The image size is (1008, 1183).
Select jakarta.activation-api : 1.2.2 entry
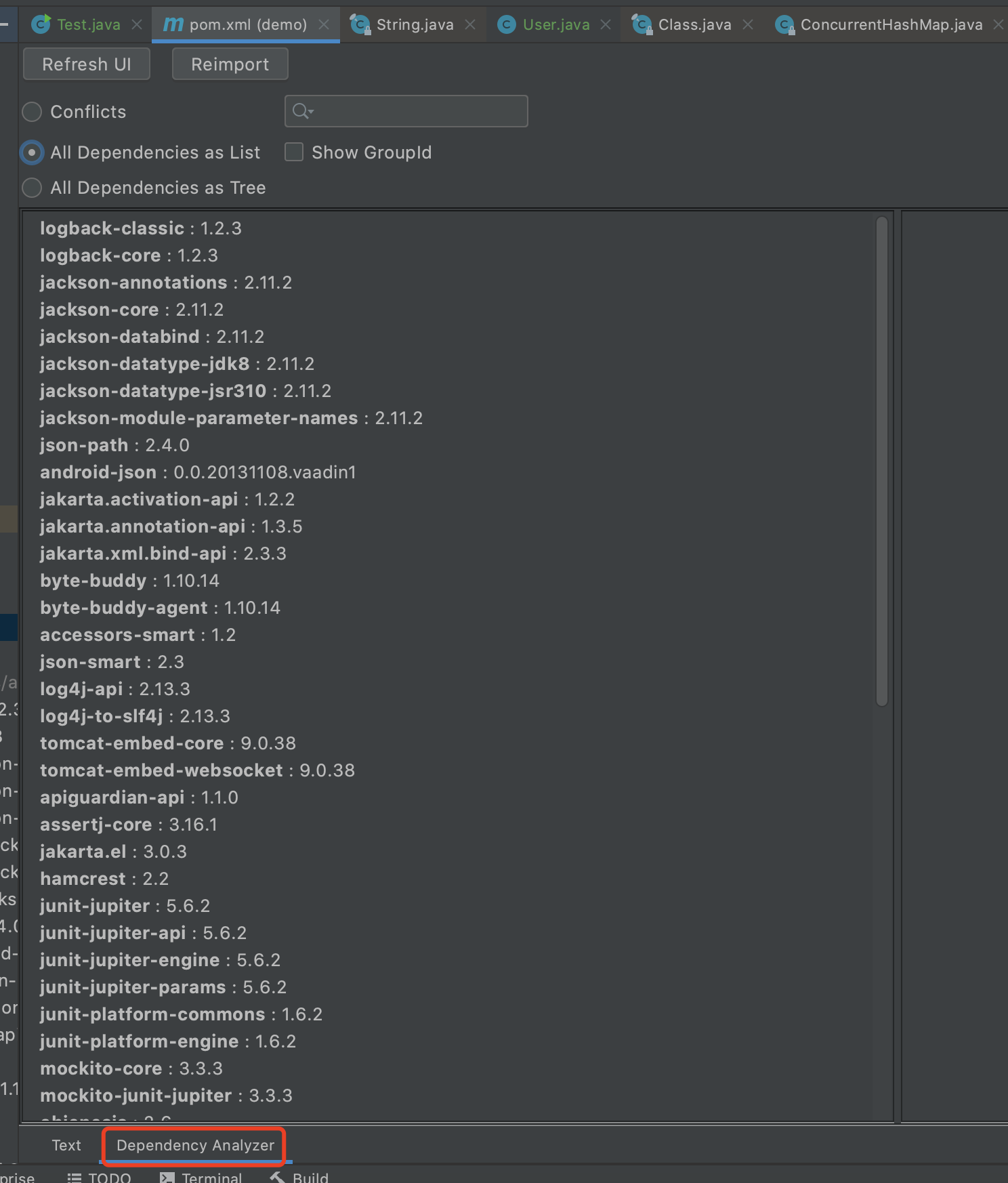pos(167,499)
